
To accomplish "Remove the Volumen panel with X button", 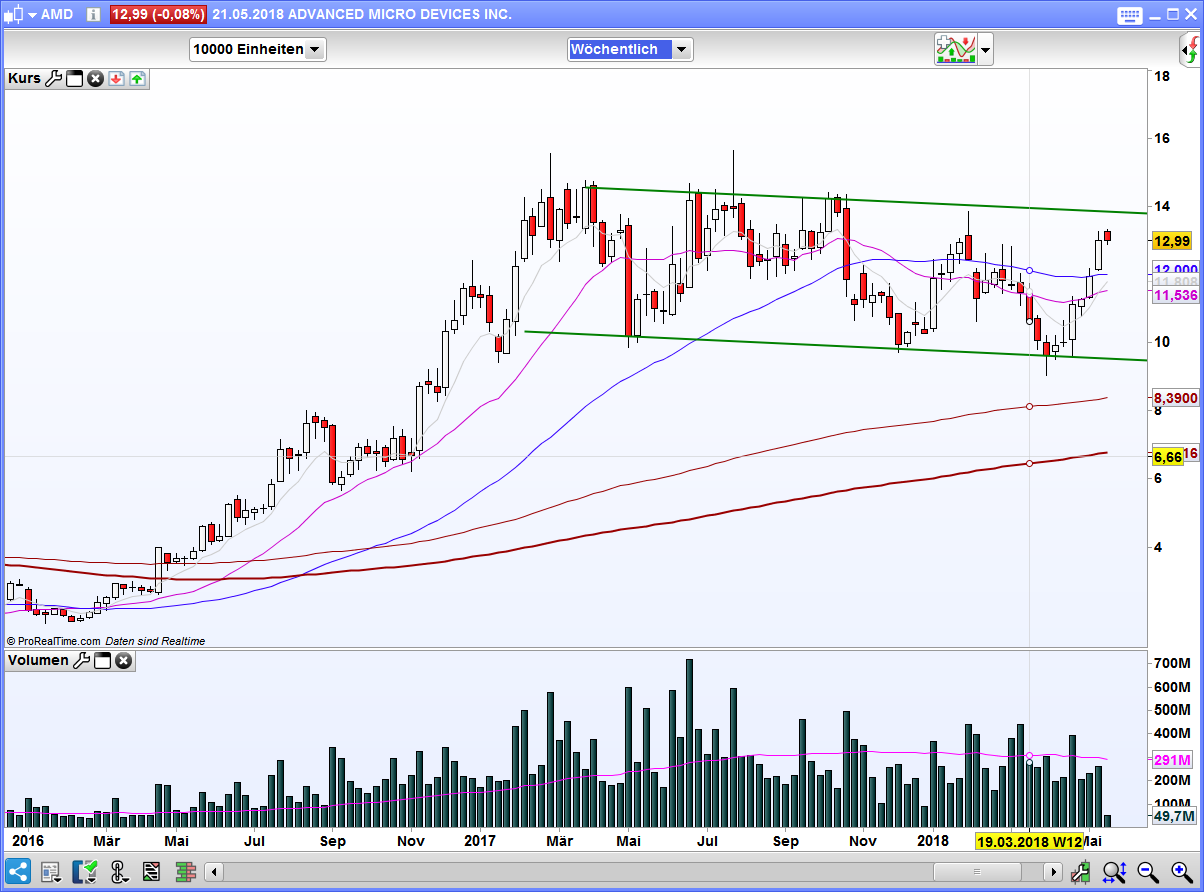I will (x=123, y=661).
